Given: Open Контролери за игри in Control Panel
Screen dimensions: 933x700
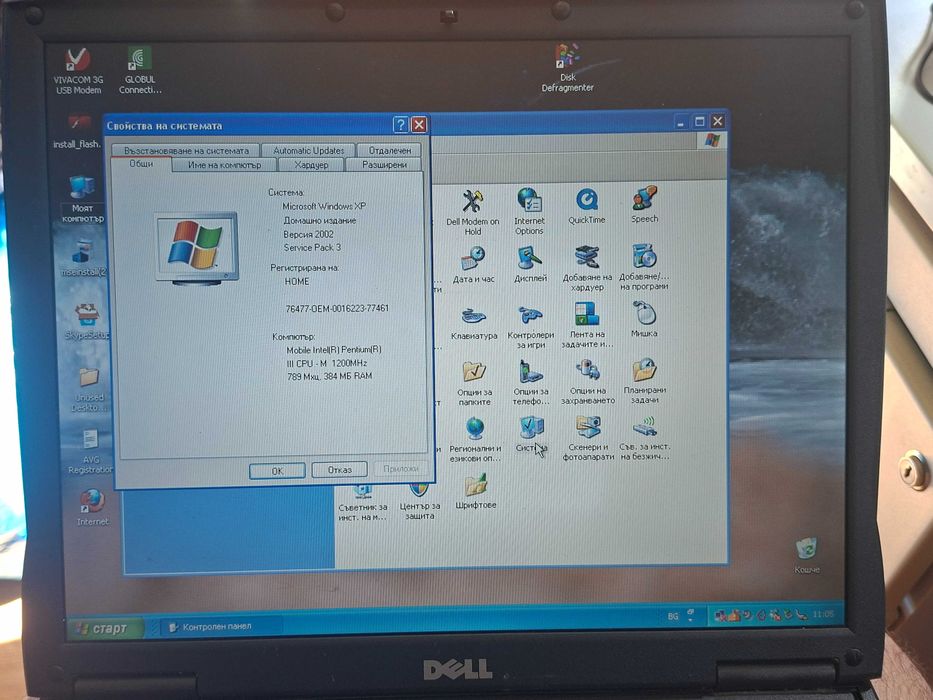Looking at the screenshot, I should (530, 326).
